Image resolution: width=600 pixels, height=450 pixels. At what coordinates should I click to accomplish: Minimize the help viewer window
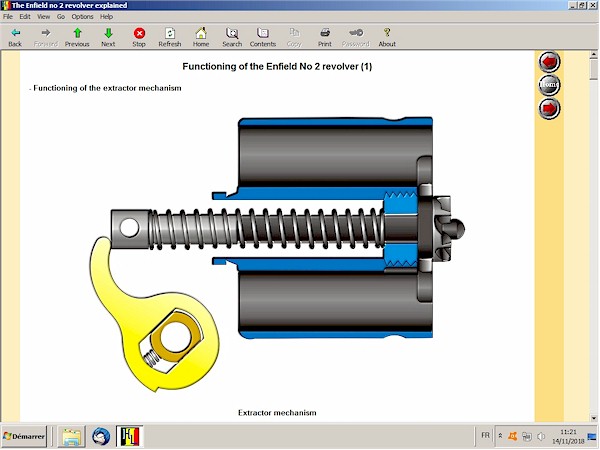573,5
